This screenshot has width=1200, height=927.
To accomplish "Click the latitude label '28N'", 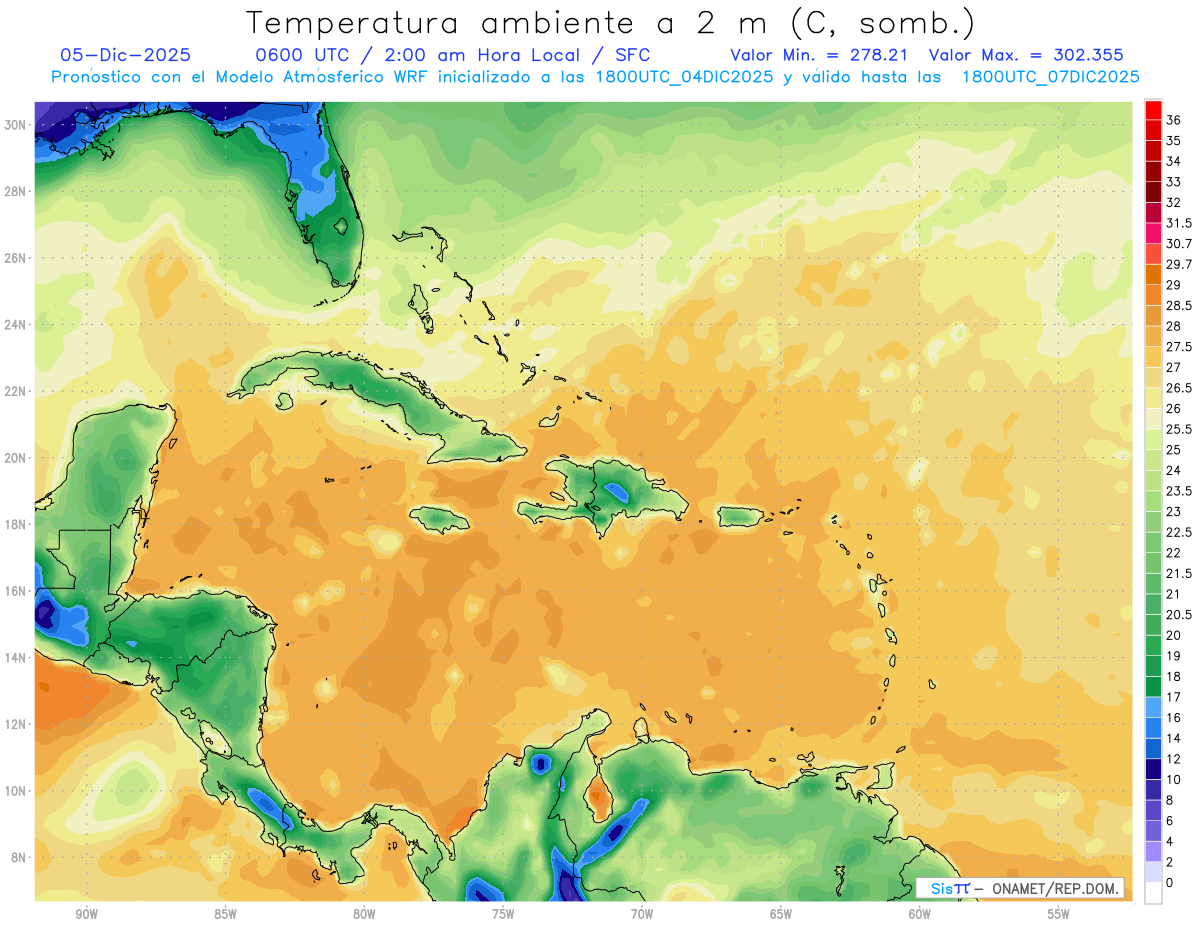I will [16, 191].
